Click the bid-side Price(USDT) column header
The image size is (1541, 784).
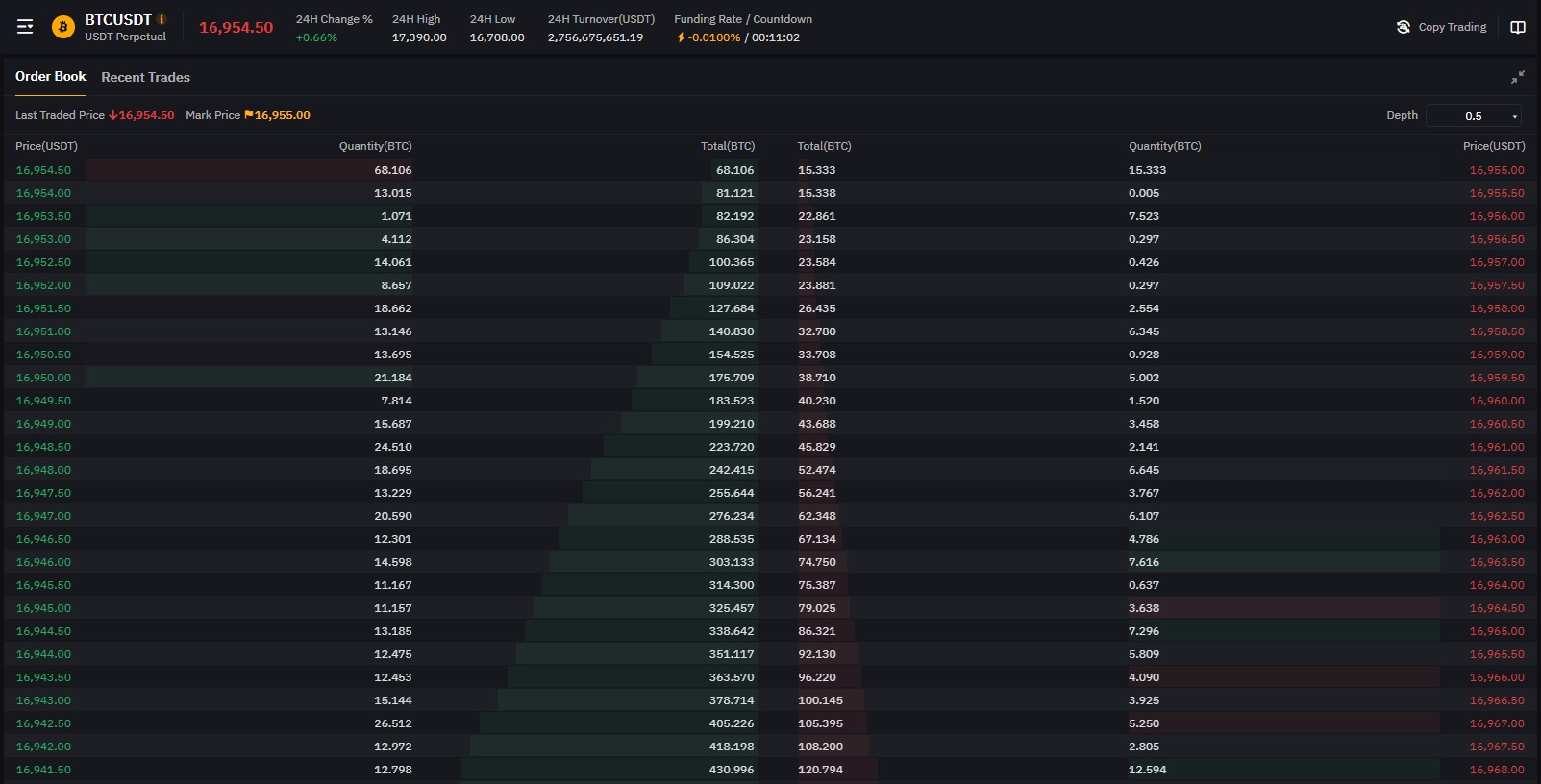[46, 146]
